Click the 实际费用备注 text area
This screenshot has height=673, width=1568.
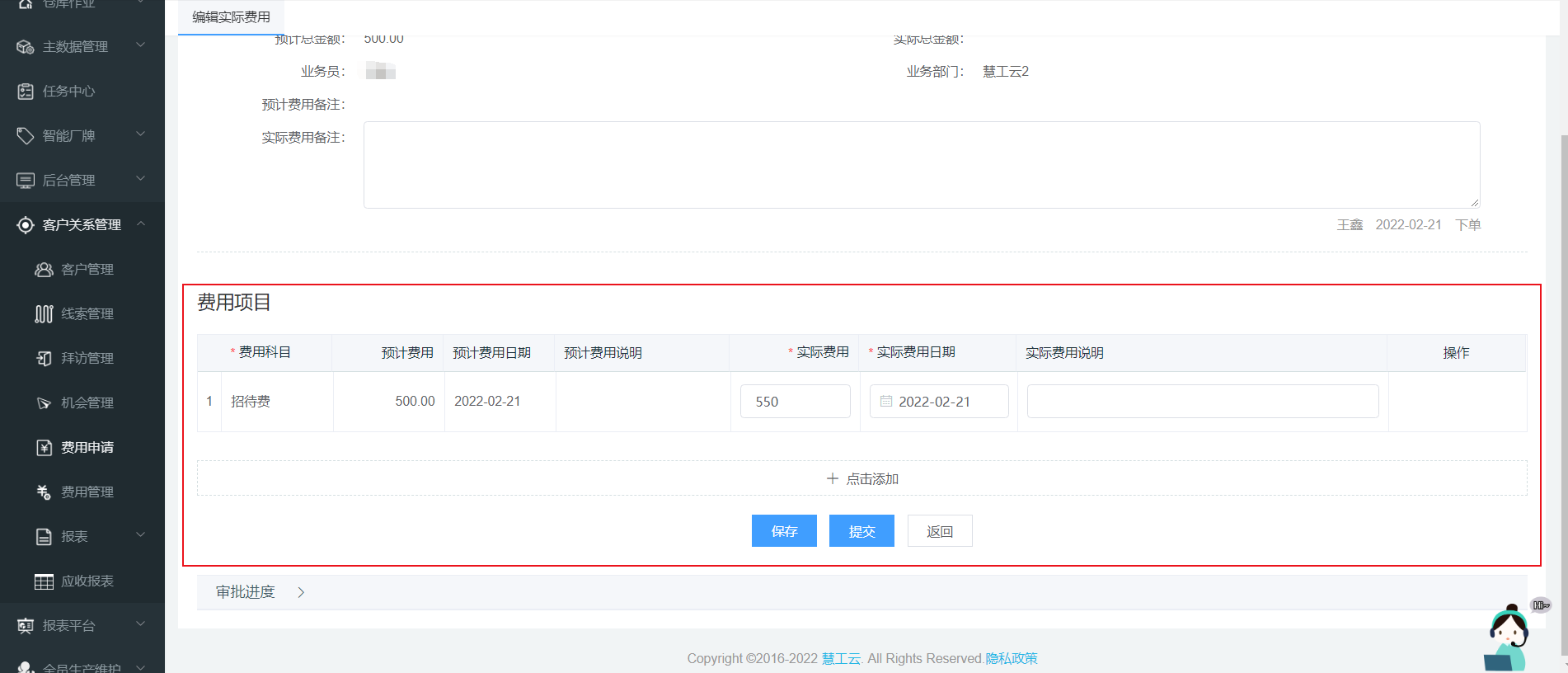[x=921, y=165]
